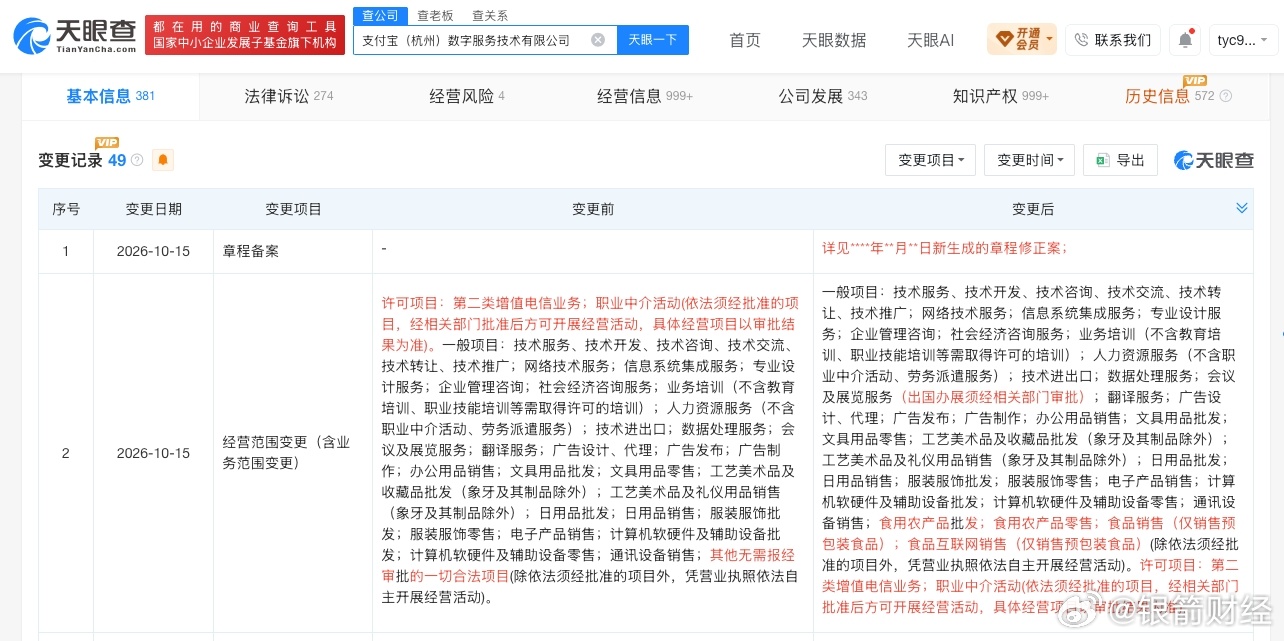Select the 法律诉讼 tab
Image resolution: width=1284 pixels, height=641 pixels.
coord(288,96)
